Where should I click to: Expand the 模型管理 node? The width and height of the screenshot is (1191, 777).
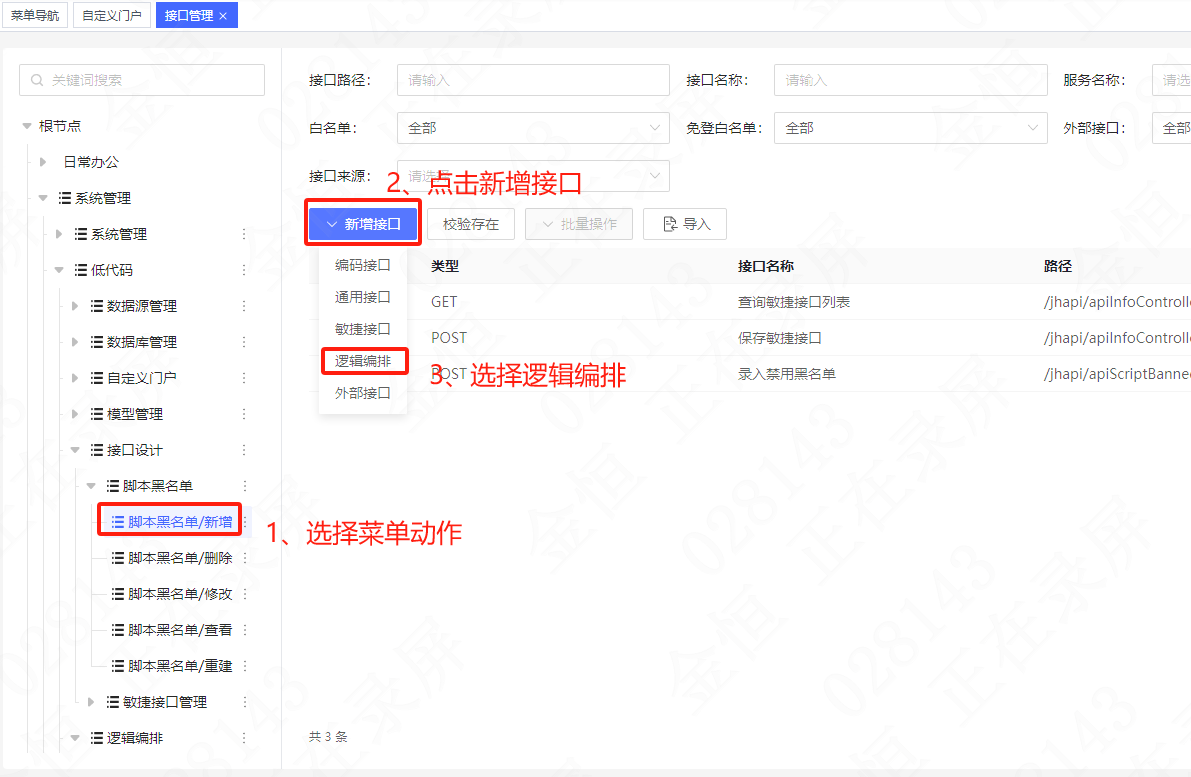coord(75,414)
